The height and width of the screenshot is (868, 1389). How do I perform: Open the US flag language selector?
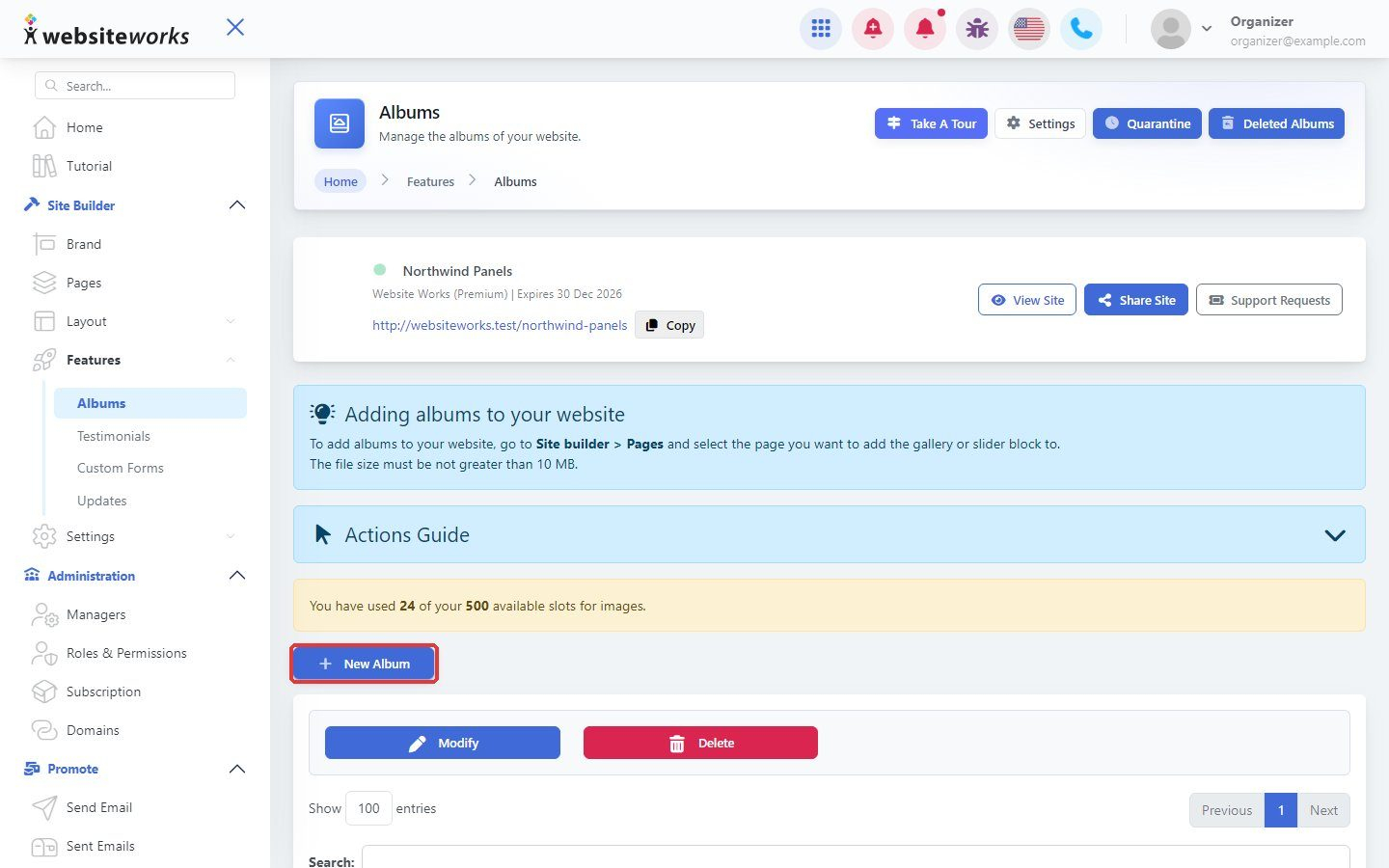[x=1029, y=29]
